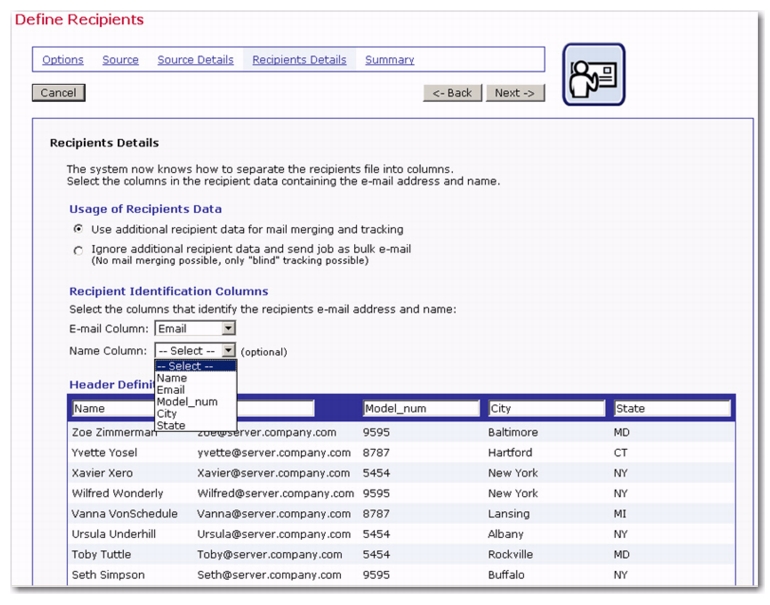Click the recipient card icon image
This screenshot has height=605, width=770.
tap(594, 75)
